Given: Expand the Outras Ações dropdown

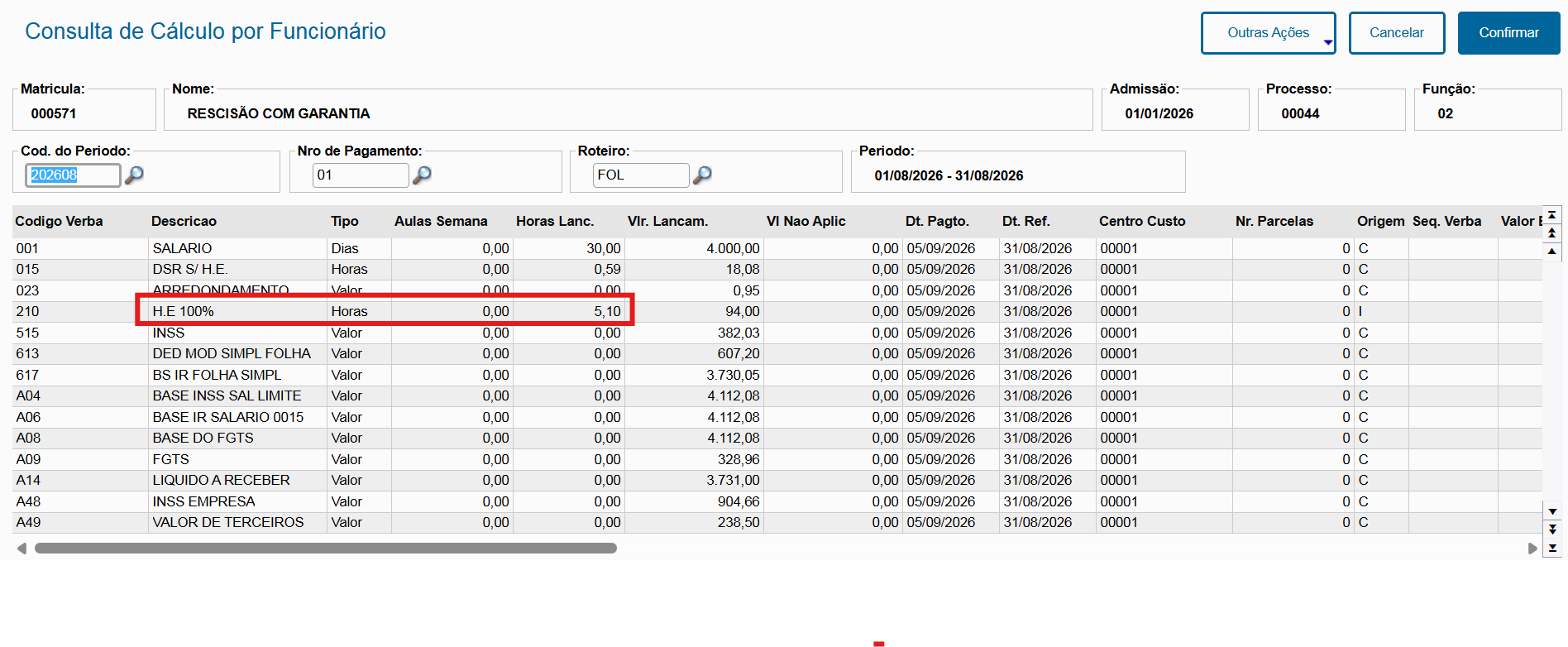Looking at the screenshot, I should pyautogui.click(x=1269, y=33).
